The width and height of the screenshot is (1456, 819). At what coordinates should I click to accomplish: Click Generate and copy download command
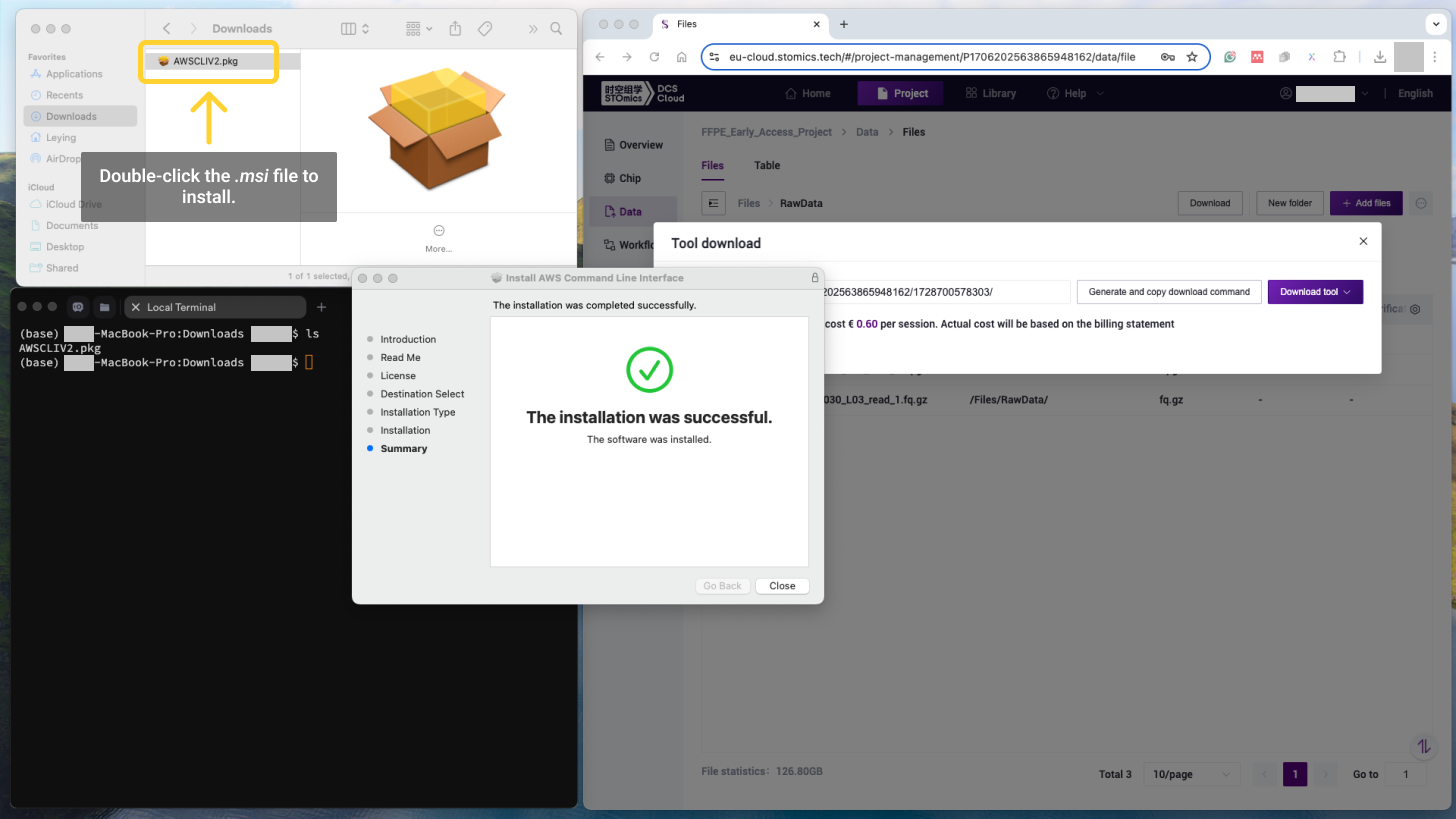coord(1168,292)
